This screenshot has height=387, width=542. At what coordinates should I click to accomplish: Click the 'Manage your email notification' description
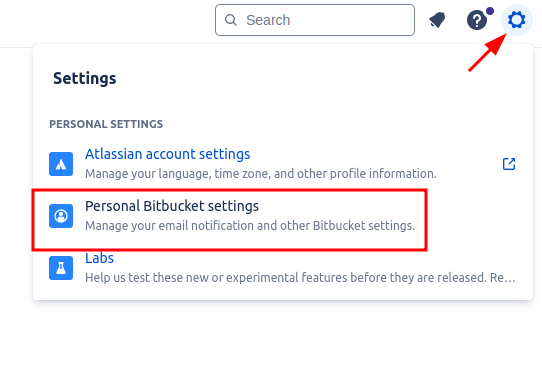(250, 226)
